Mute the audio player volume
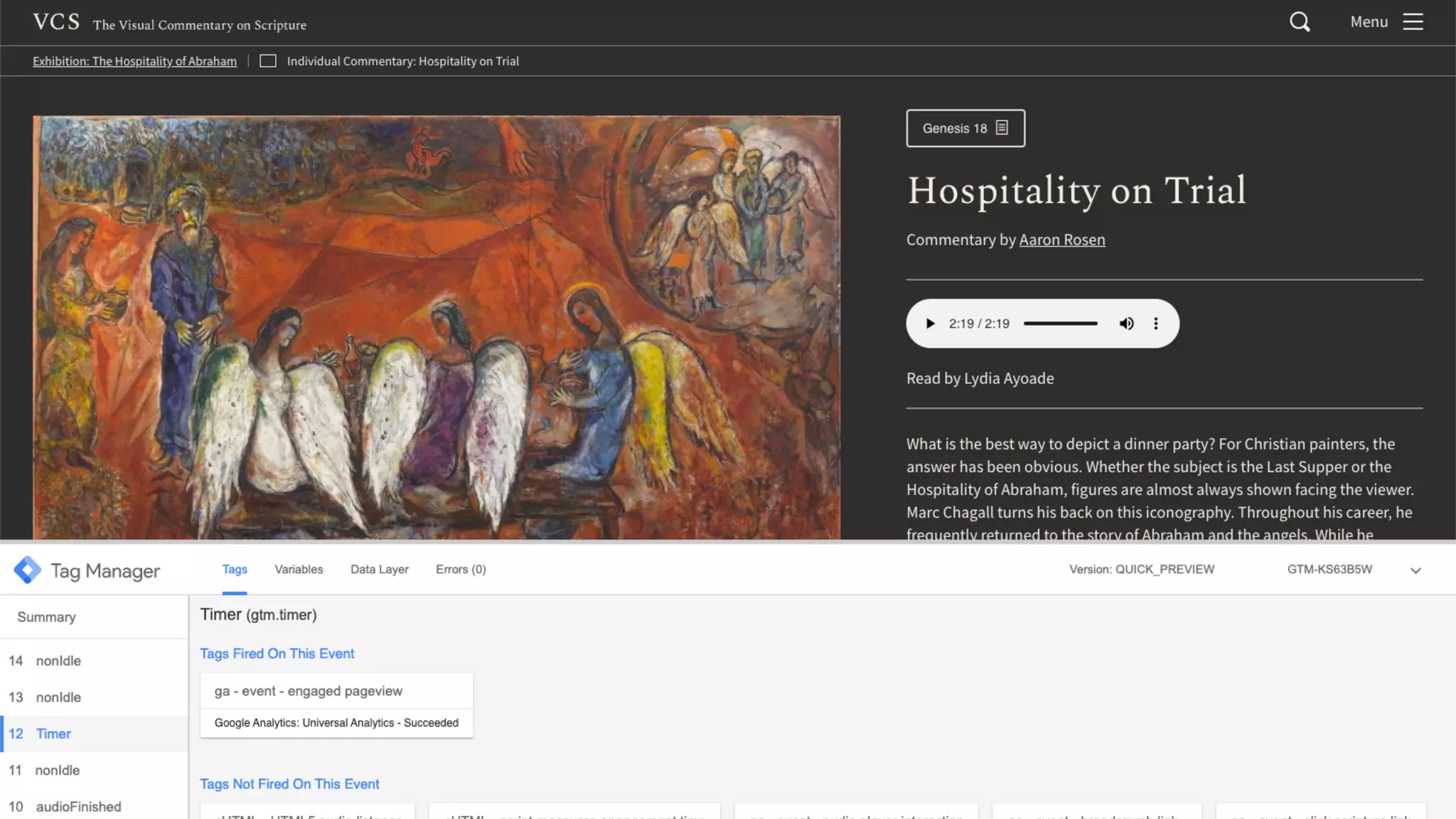Screen dimensions: 1456x819 coord(1127,323)
